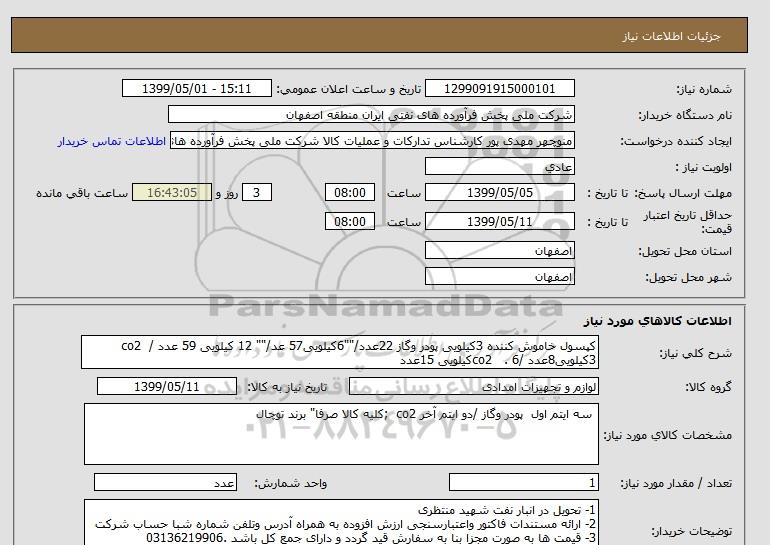Viewport: 770px width, 545px height.
Task: Select the header جزئیات اطلاعات نیاز
Action: 671,36
